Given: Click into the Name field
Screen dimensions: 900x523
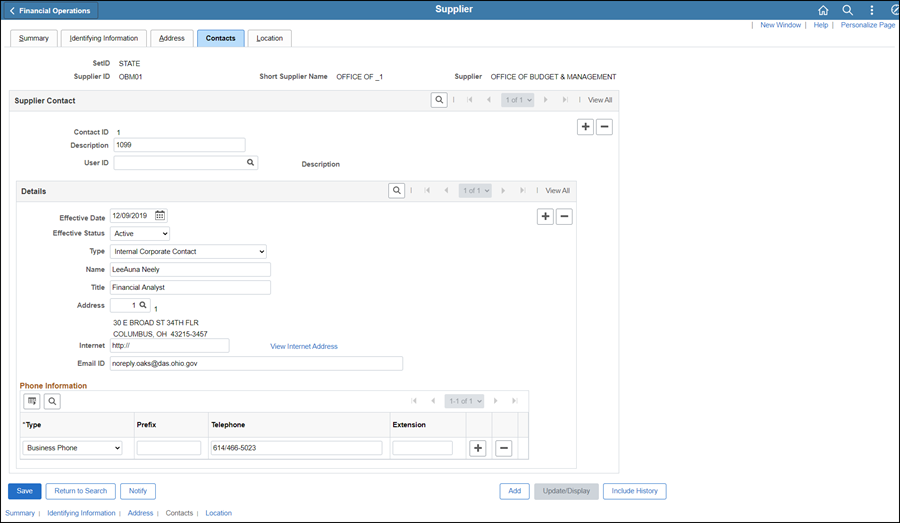Looking at the screenshot, I should 191,270.
